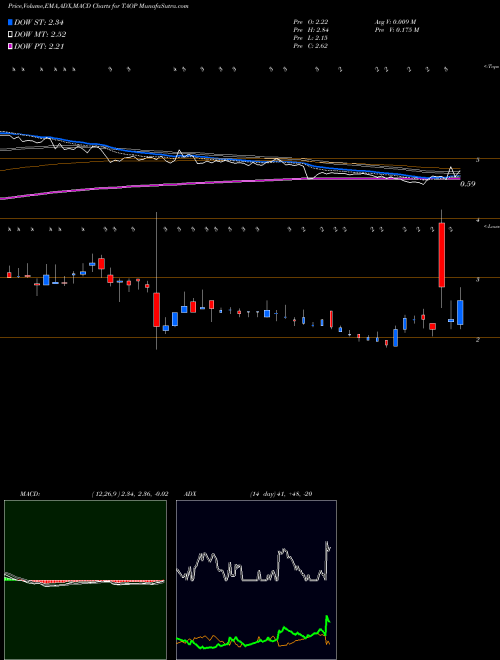The image size is (500, 660).
Task: Click the large red gap-down candle with long wick
Action: [157, 309]
